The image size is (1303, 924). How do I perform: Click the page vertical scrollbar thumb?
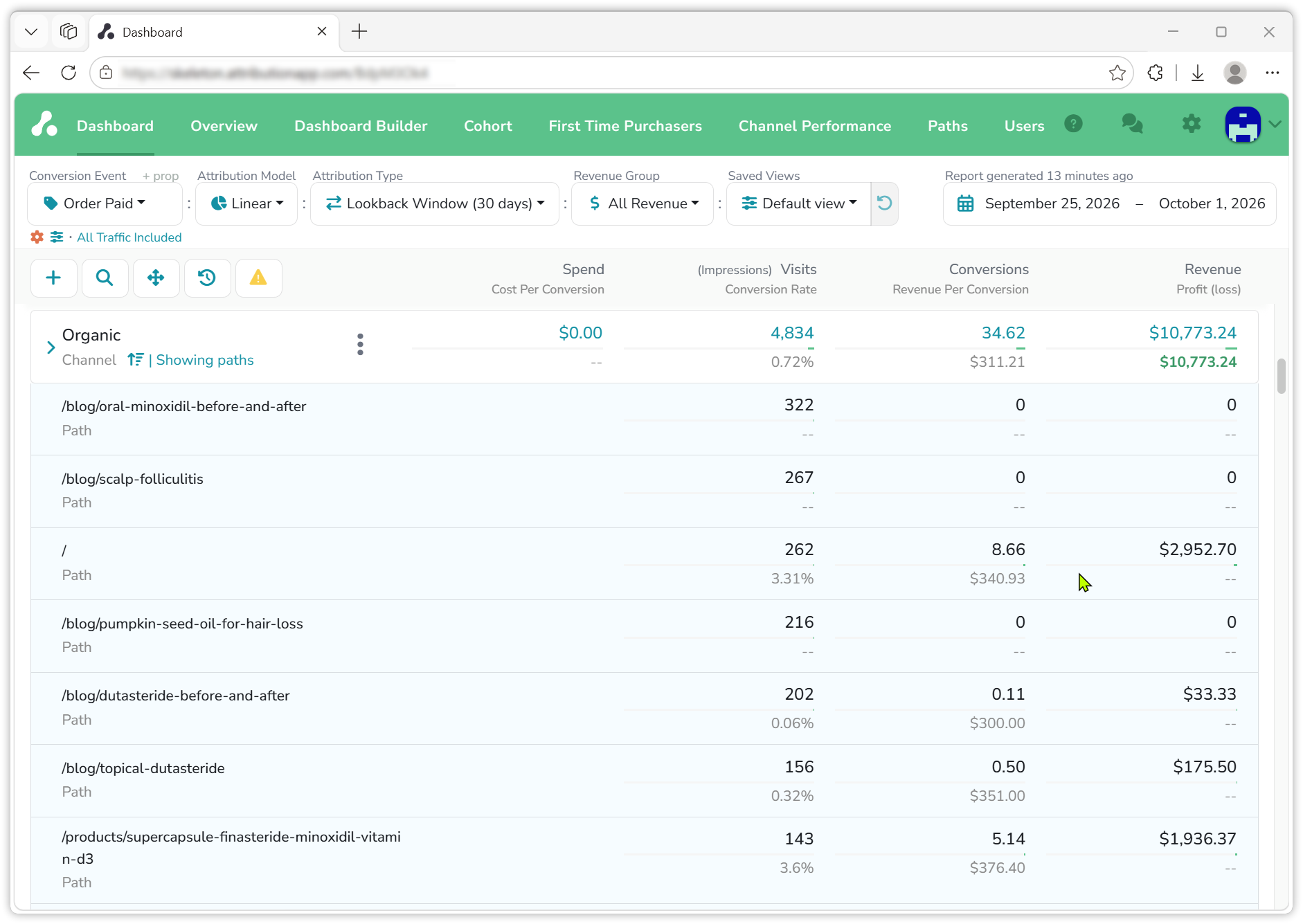point(1282,376)
